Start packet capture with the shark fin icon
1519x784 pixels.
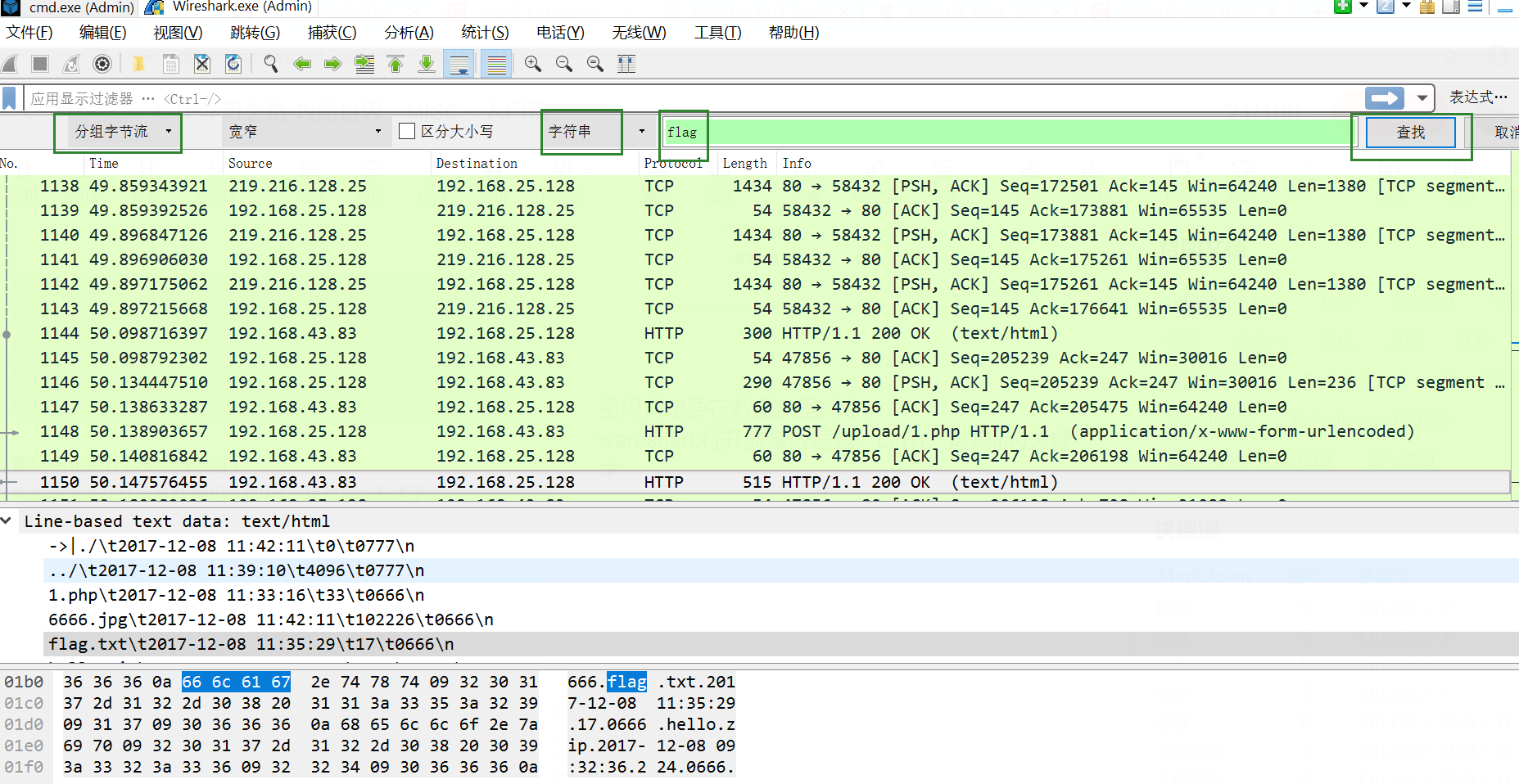(10, 64)
